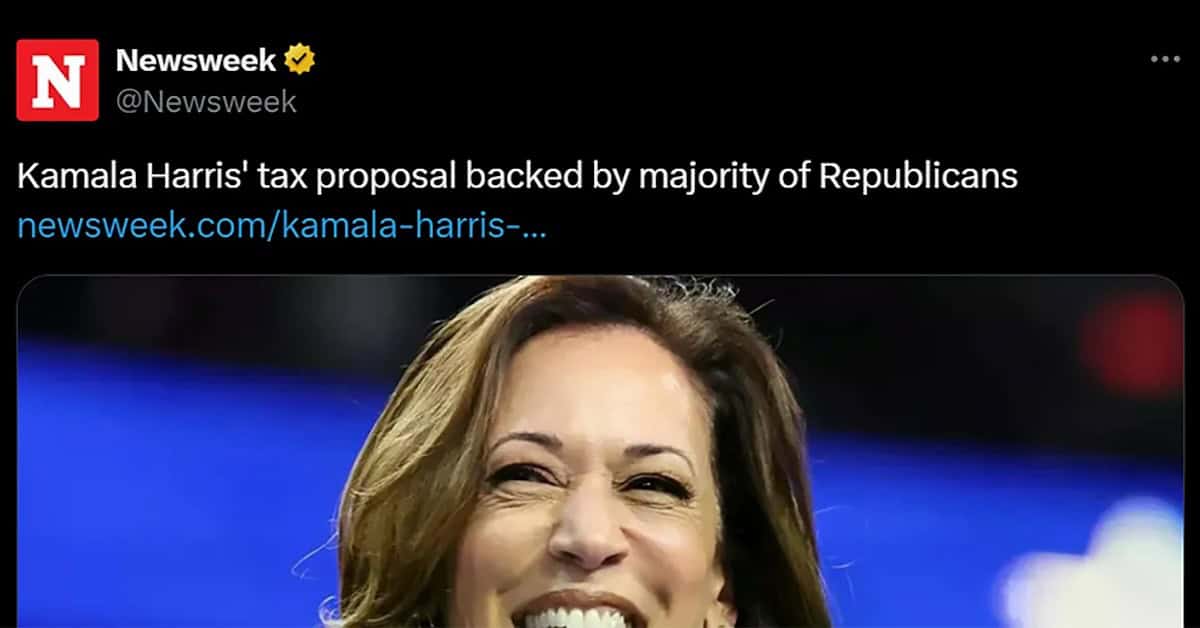This screenshot has height=628, width=1200.
Task: Follow the newsweek.com/kamala-harris article link
Action: 282,226
